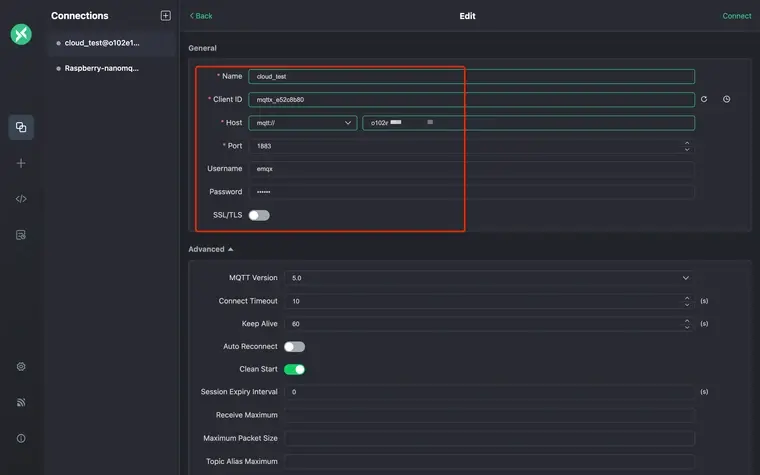Open the Log page icon in sidebar
The width and height of the screenshot is (760, 475).
pos(21,235)
